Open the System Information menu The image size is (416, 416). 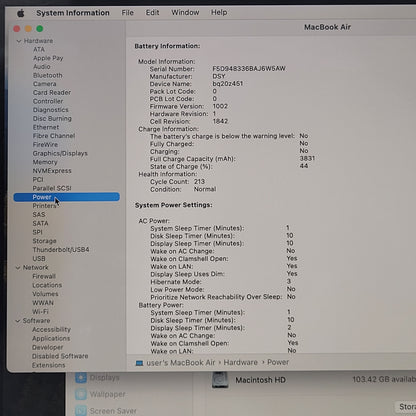(73, 13)
